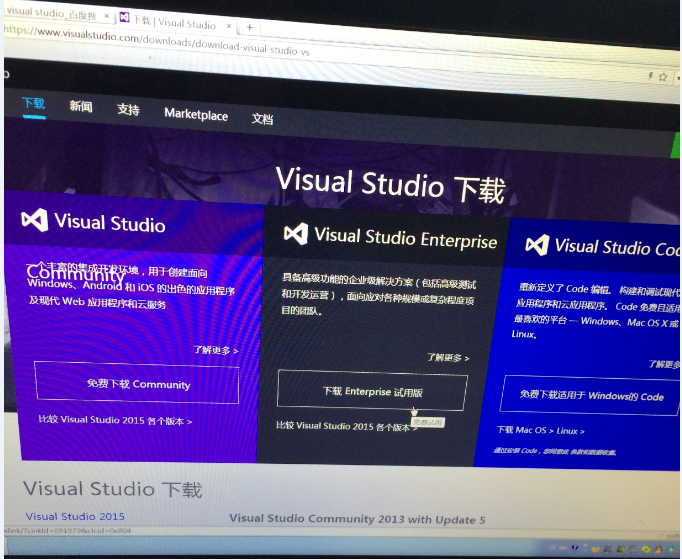Click Visual Studio Community 2013 with Update 5 heading
Viewport: 682px width, 559px height.
pos(357,519)
